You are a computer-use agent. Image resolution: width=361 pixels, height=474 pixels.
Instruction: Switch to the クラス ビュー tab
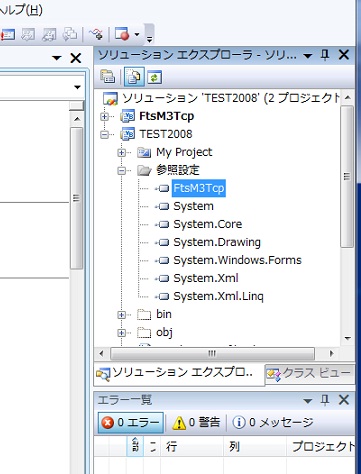point(310,374)
